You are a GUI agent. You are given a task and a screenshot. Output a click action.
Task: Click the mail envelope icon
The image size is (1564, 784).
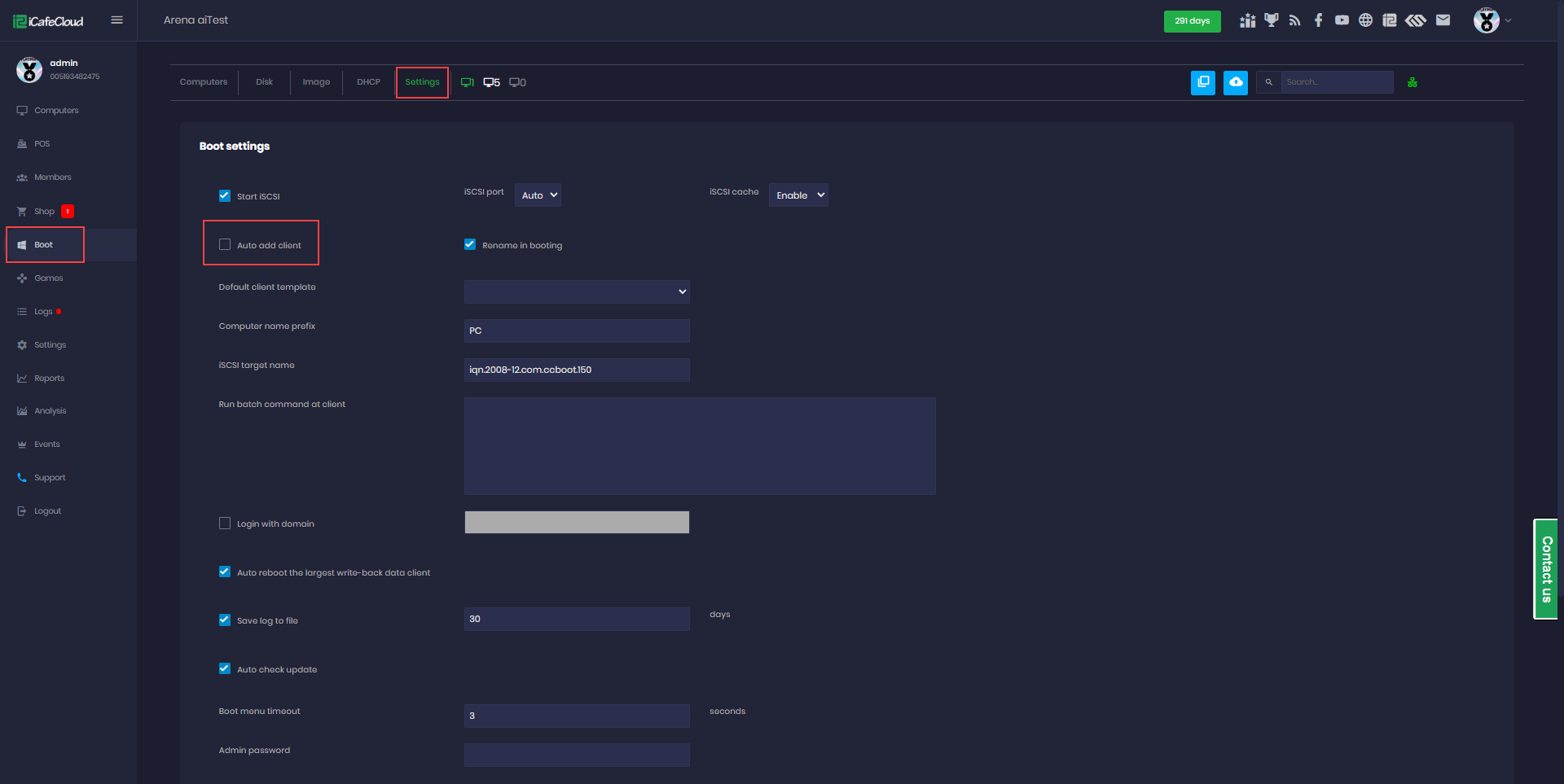pos(1443,20)
